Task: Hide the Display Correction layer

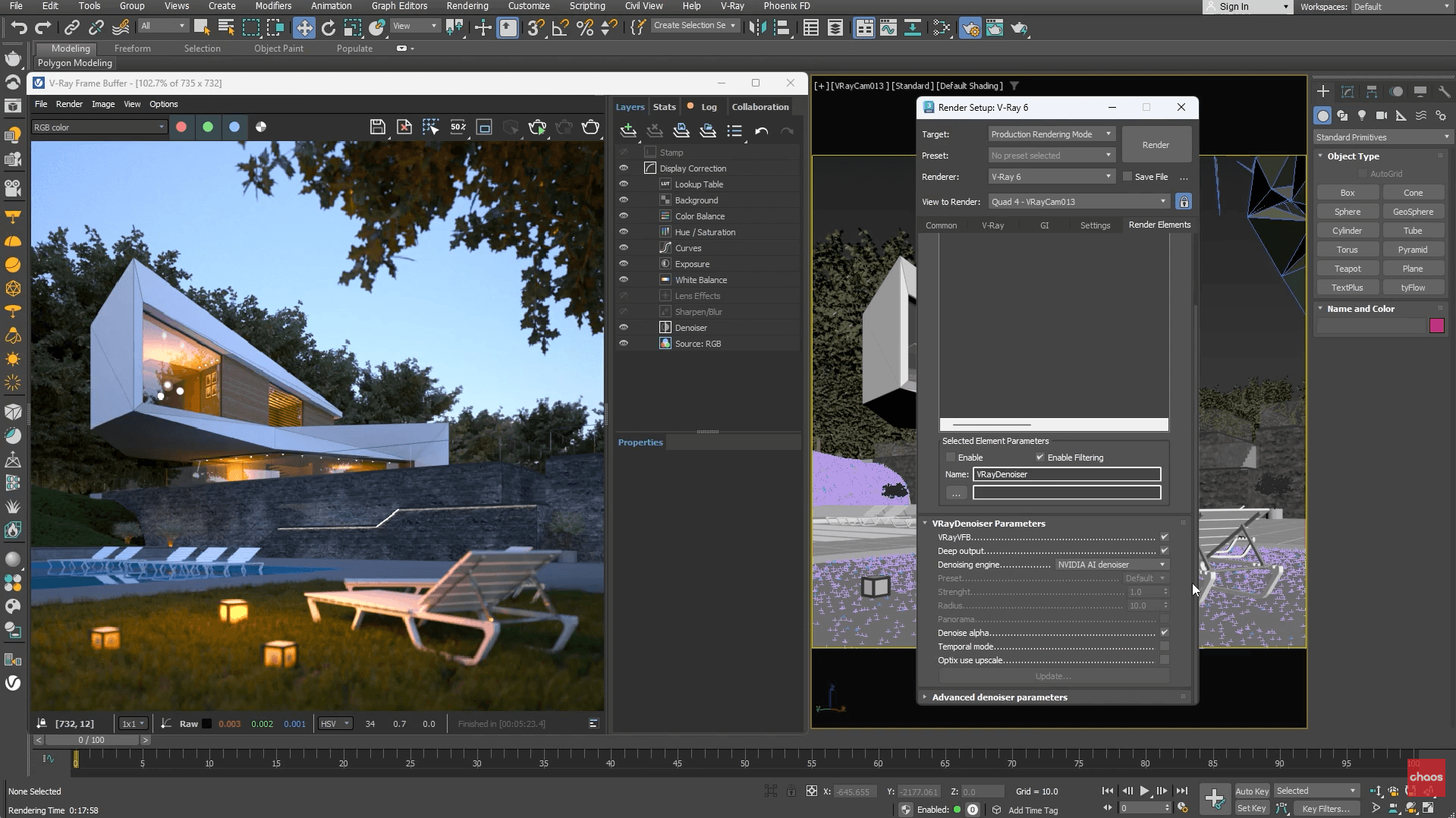Action: coord(624,168)
